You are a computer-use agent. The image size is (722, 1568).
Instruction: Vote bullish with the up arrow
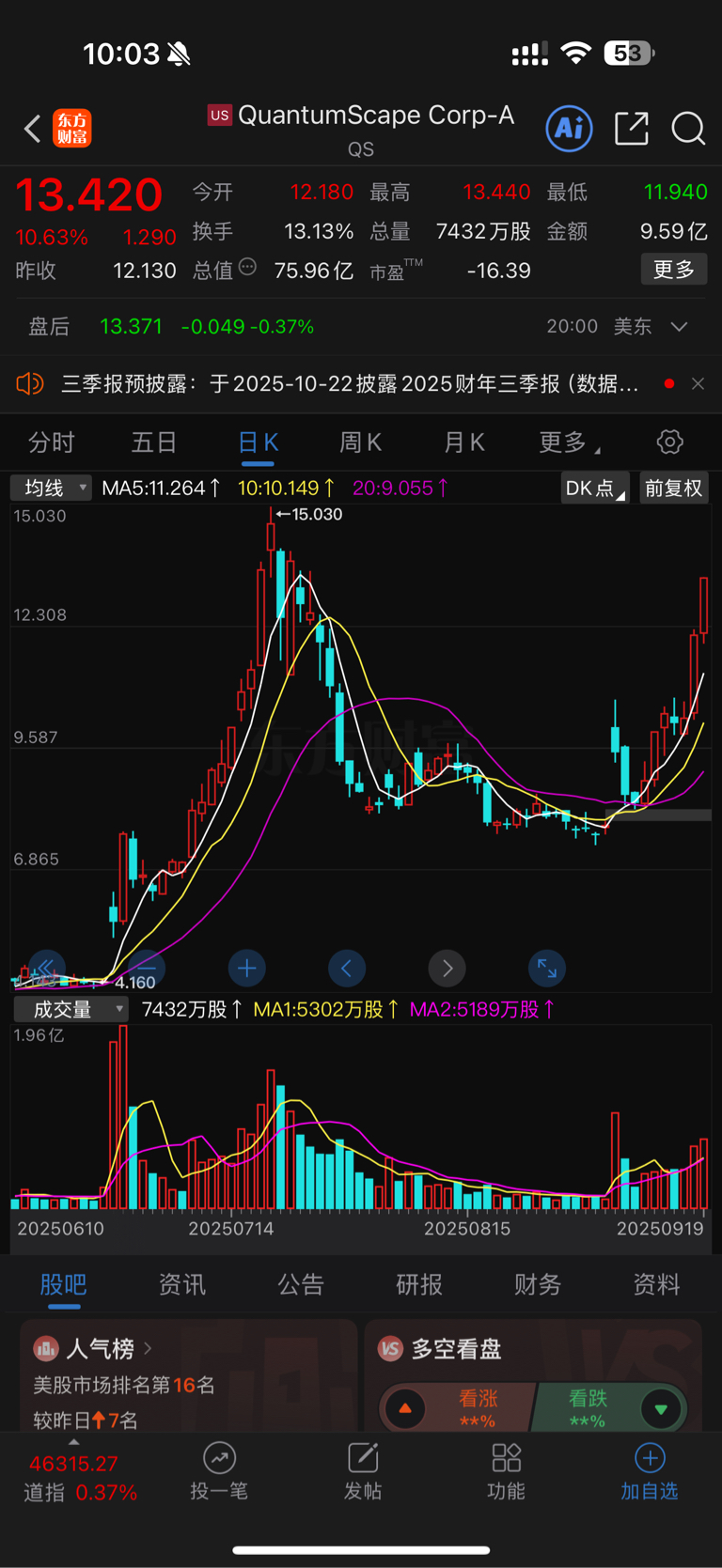pos(405,1408)
